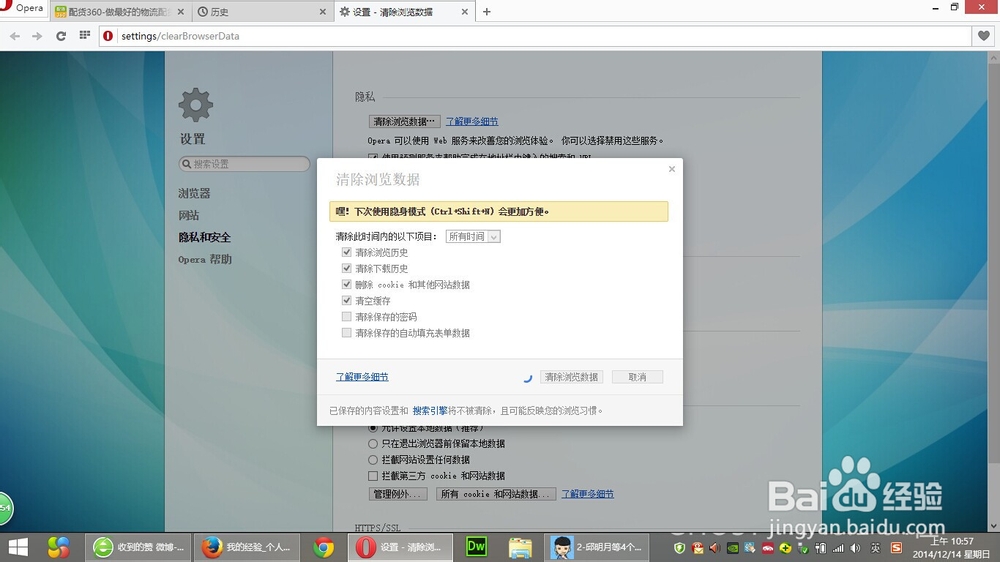The image size is (1000, 562).
Task: Click 清除浏览数据 button in dialog
Action: 571,377
